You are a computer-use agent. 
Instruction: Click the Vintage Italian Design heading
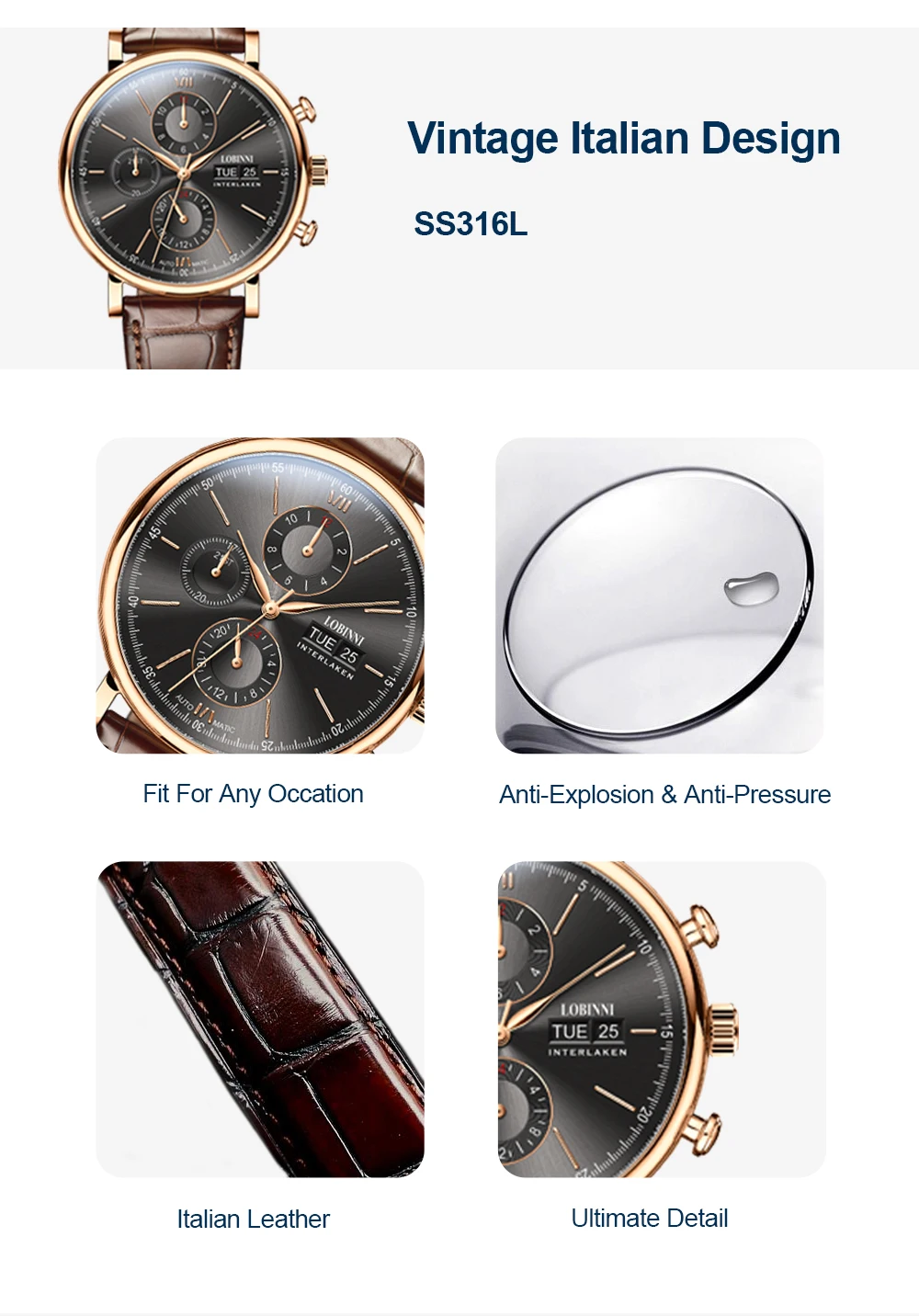[x=624, y=139]
